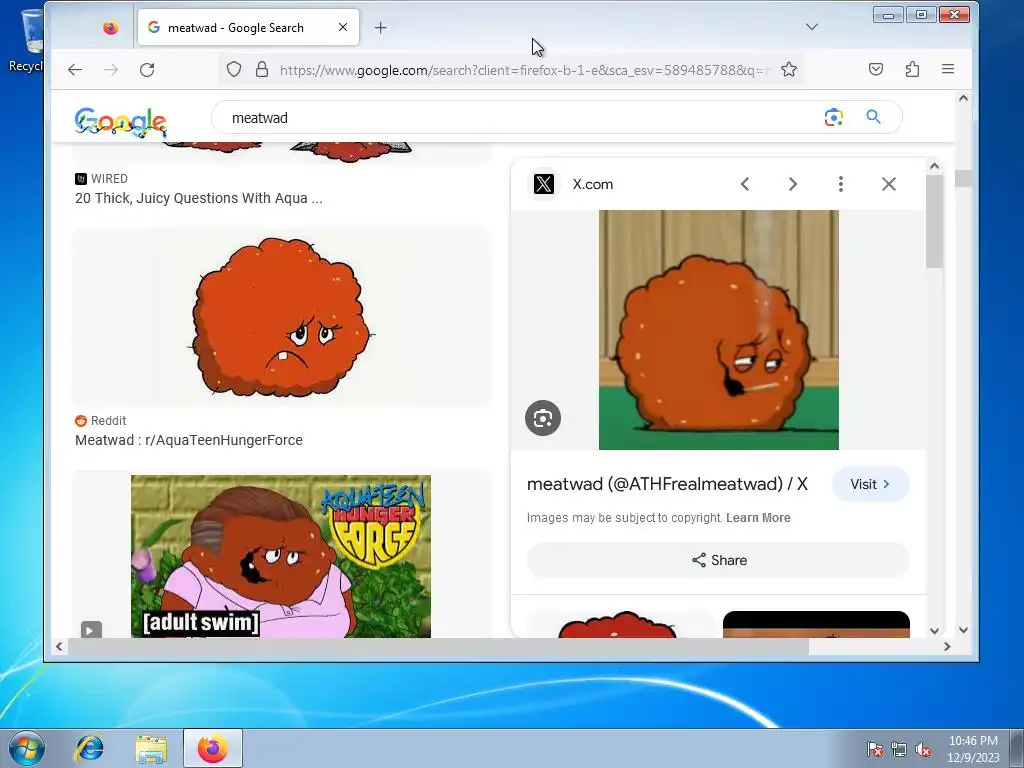This screenshot has height=768, width=1024.
Task: Open the Learn More copyright link
Action: [758, 518]
